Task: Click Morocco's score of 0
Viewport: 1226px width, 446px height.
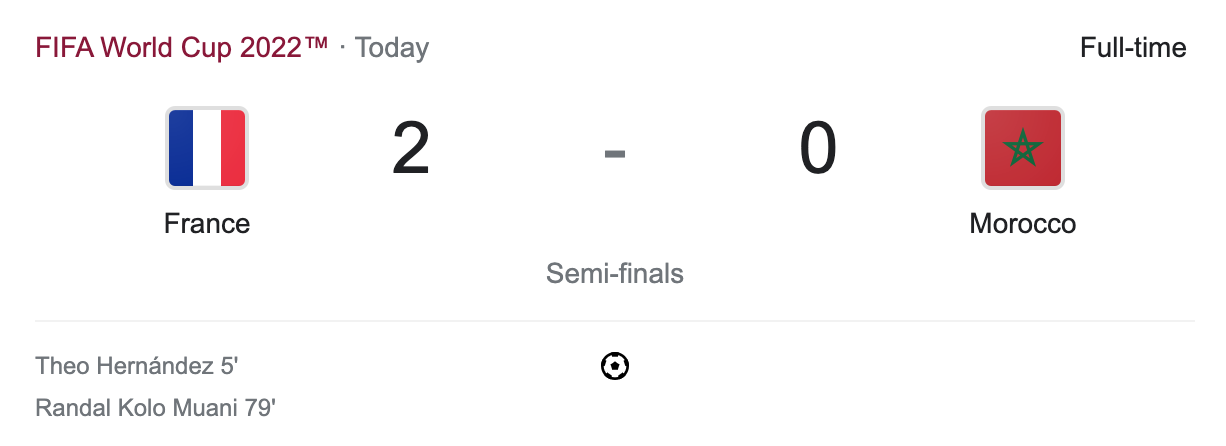Action: (817, 150)
